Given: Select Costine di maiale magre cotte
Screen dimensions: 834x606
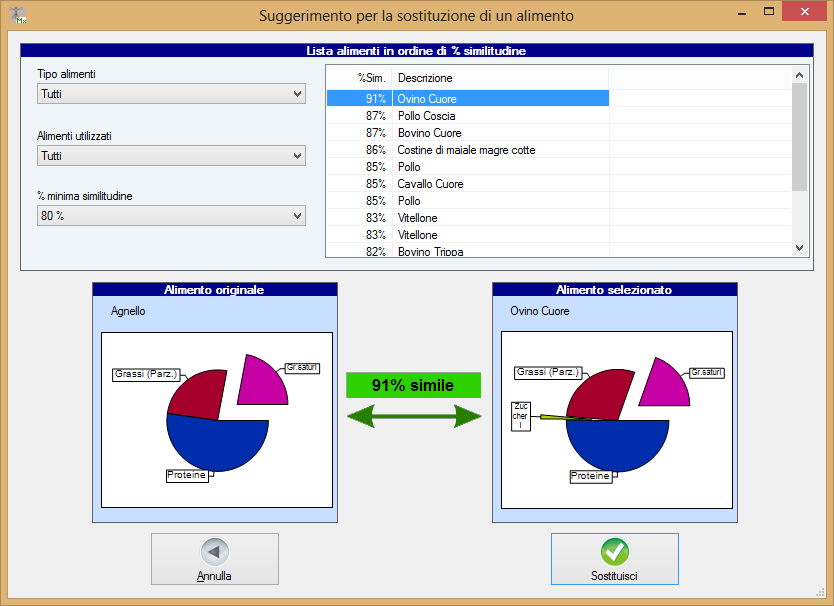Looking at the screenshot, I should coord(465,150).
